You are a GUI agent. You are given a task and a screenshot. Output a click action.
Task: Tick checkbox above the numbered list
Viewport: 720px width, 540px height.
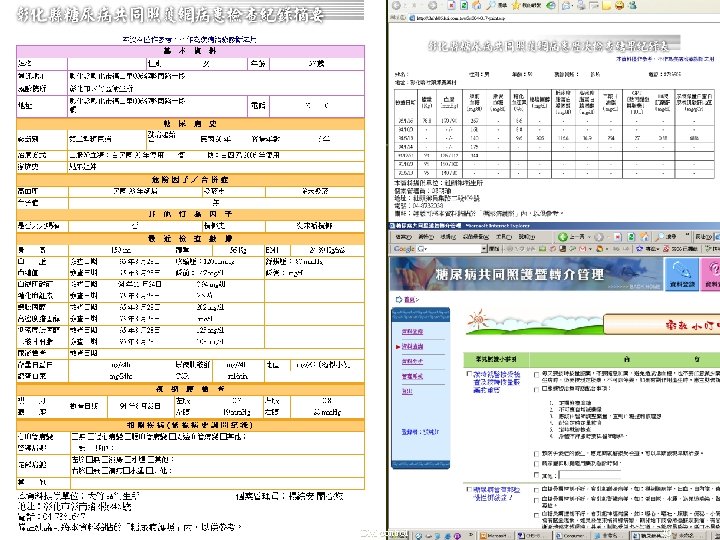(x=536, y=389)
